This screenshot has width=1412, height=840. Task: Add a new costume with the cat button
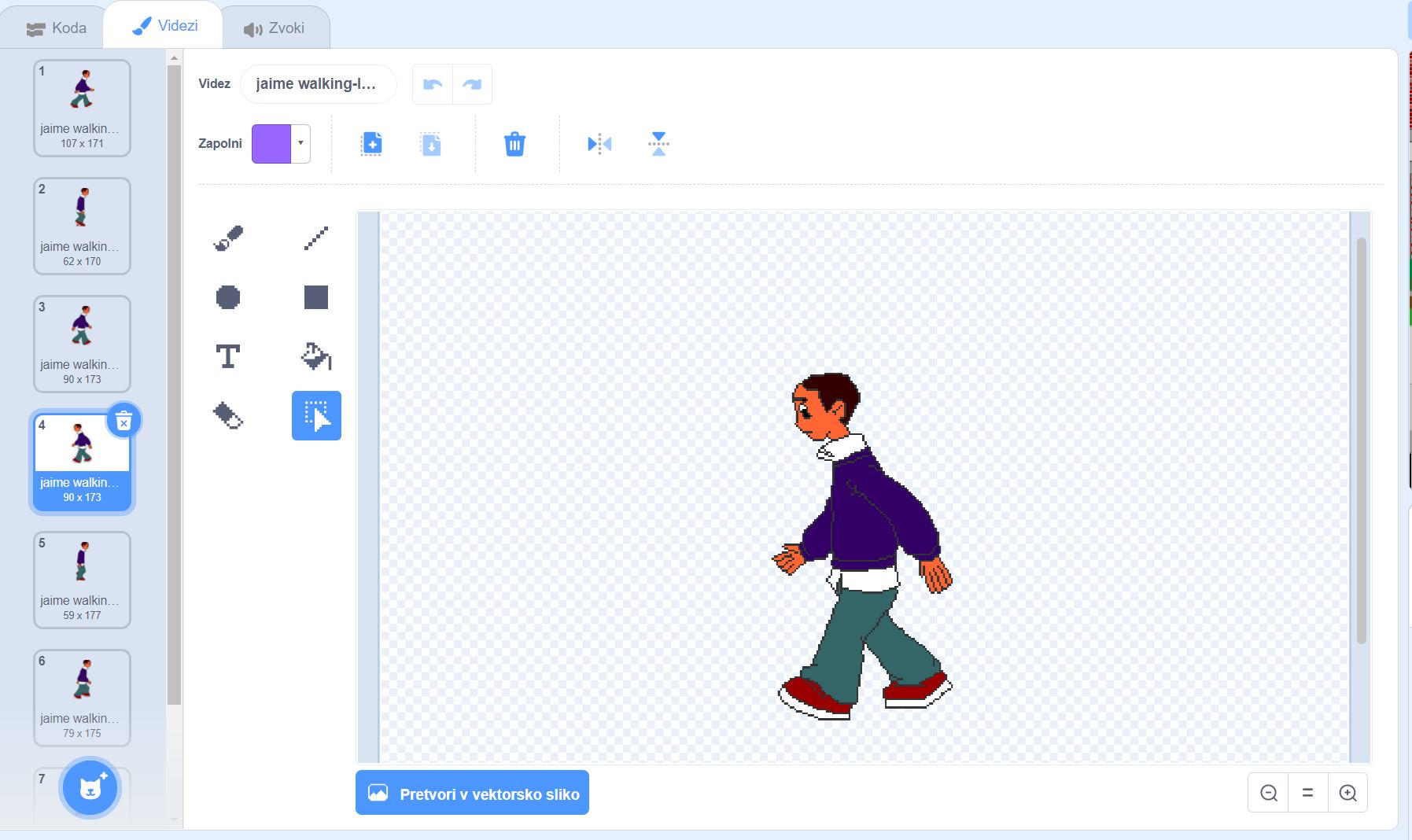[90, 787]
